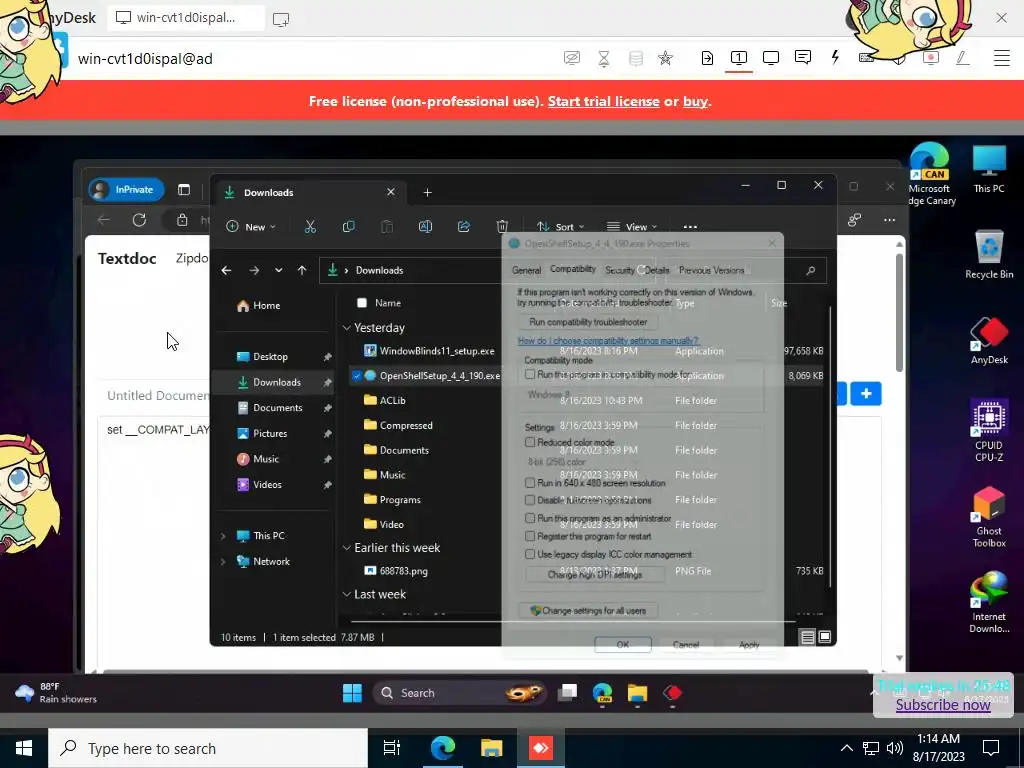Open recent locations chevron beside forward arrow
Image resolution: width=1024 pixels, height=768 pixels.
coord(279,270)
